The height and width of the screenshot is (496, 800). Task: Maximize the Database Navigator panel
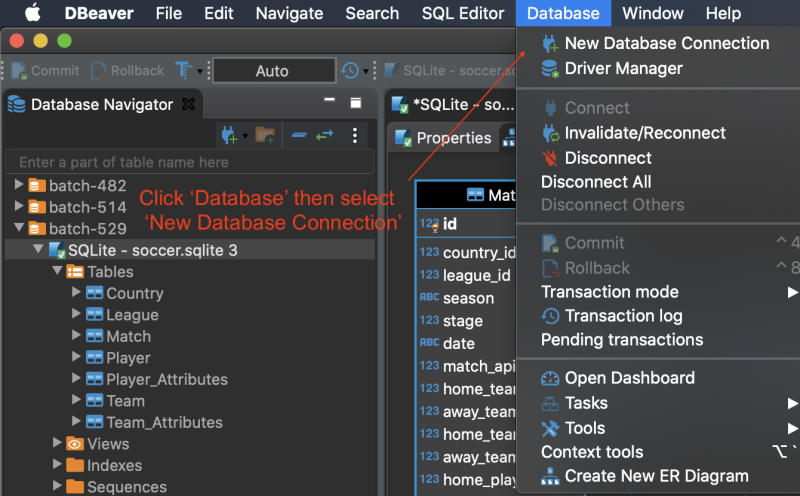pyautogui.click(x=356, y=103)
